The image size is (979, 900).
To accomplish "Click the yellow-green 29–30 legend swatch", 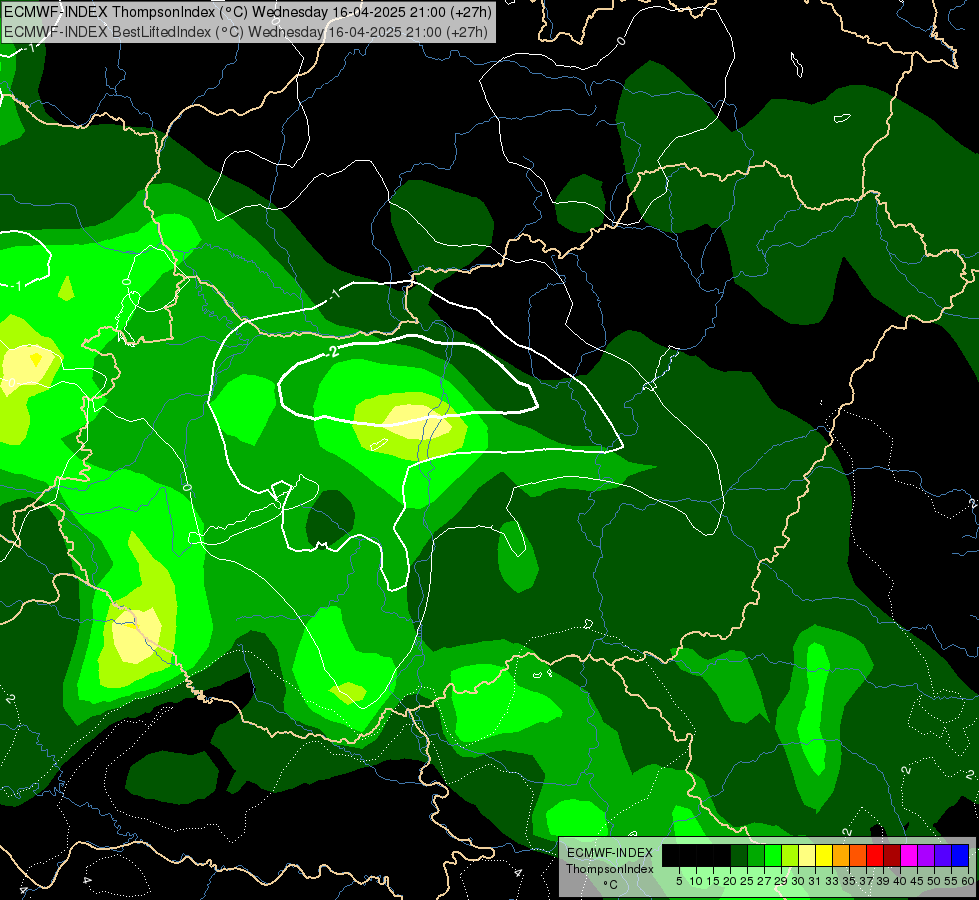I will point(790,855).
